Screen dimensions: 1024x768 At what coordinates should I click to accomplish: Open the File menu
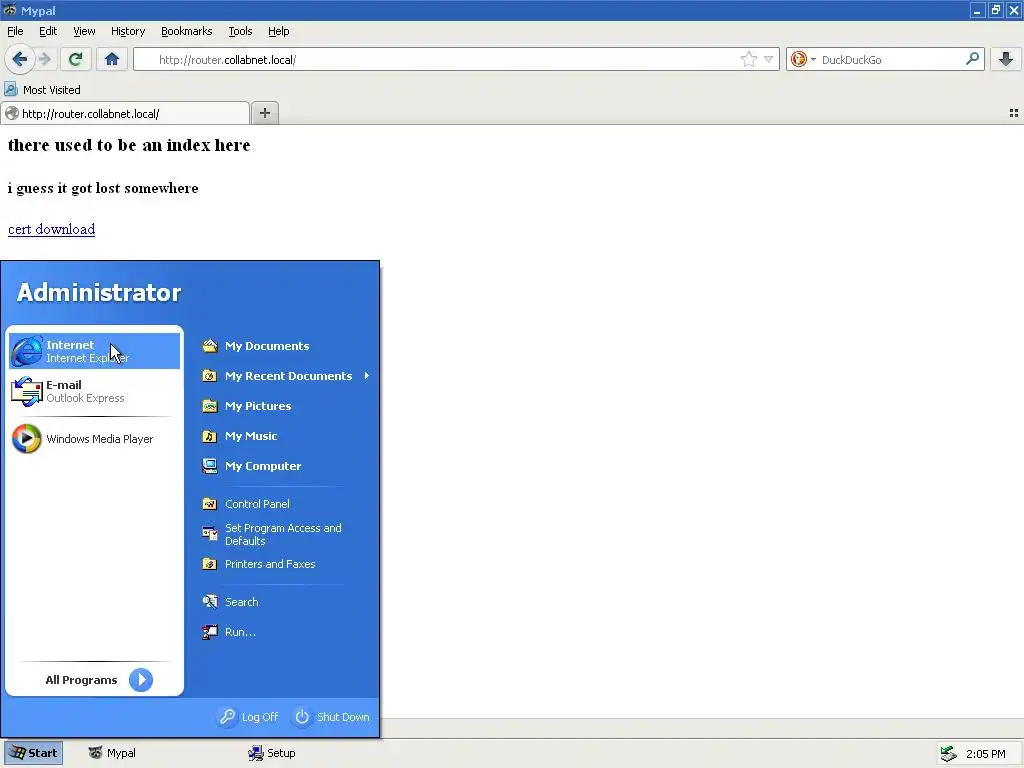pos(15,31)
